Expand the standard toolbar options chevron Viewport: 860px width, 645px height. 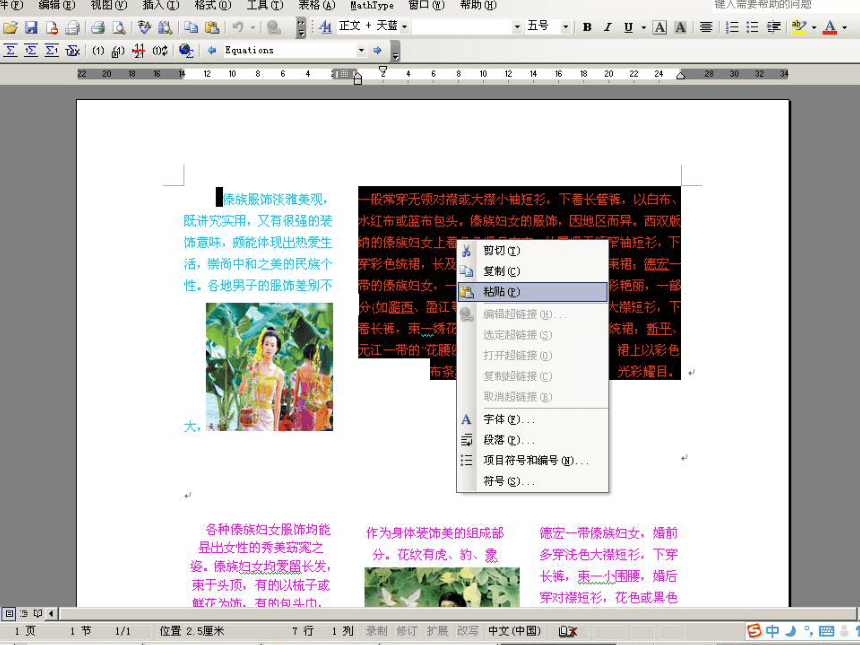pos(301,27)
